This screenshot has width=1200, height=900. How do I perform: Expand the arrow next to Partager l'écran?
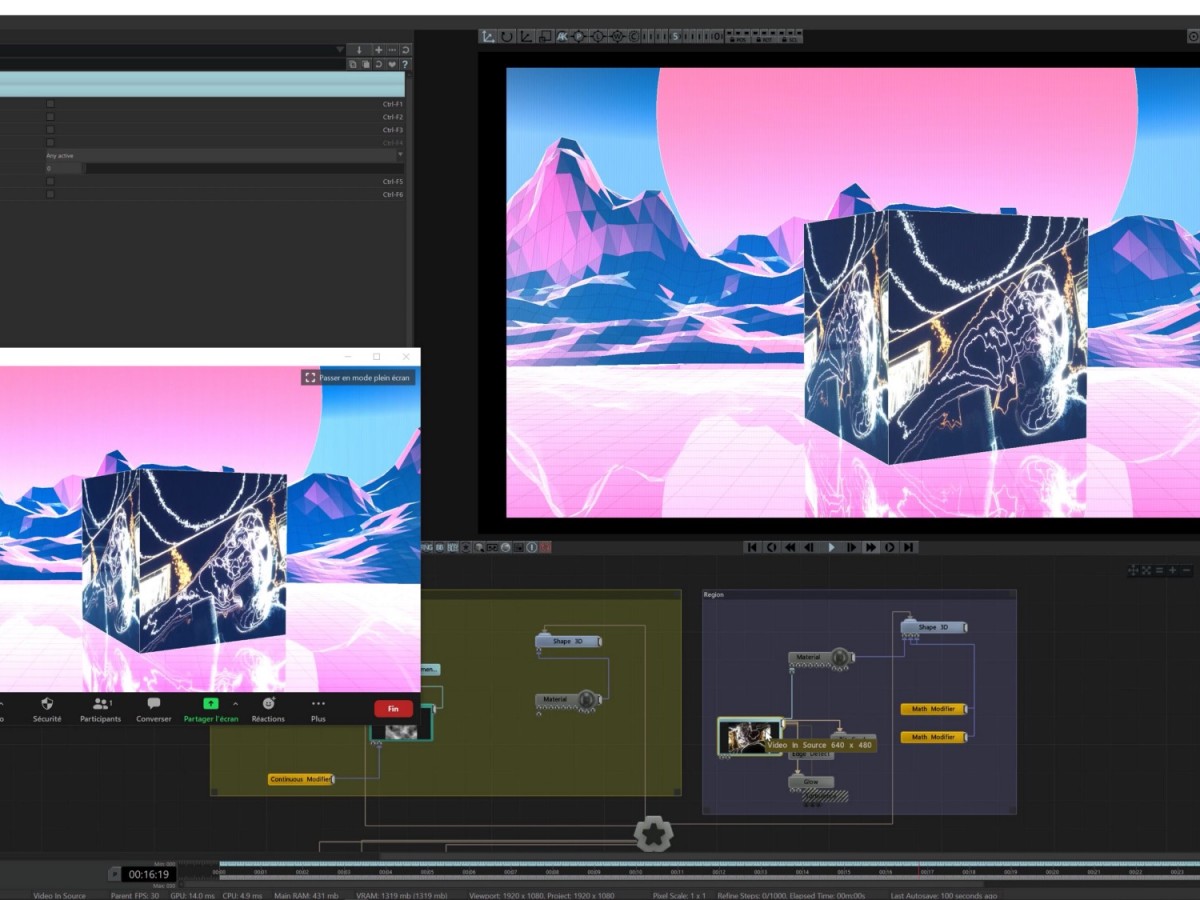pyautogui.click(x=235, y=704)
